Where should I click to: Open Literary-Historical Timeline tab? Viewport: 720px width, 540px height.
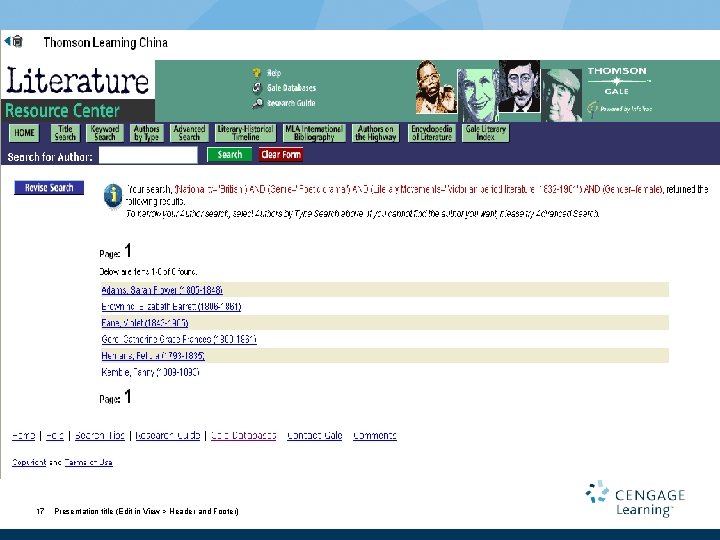(246, 133)
